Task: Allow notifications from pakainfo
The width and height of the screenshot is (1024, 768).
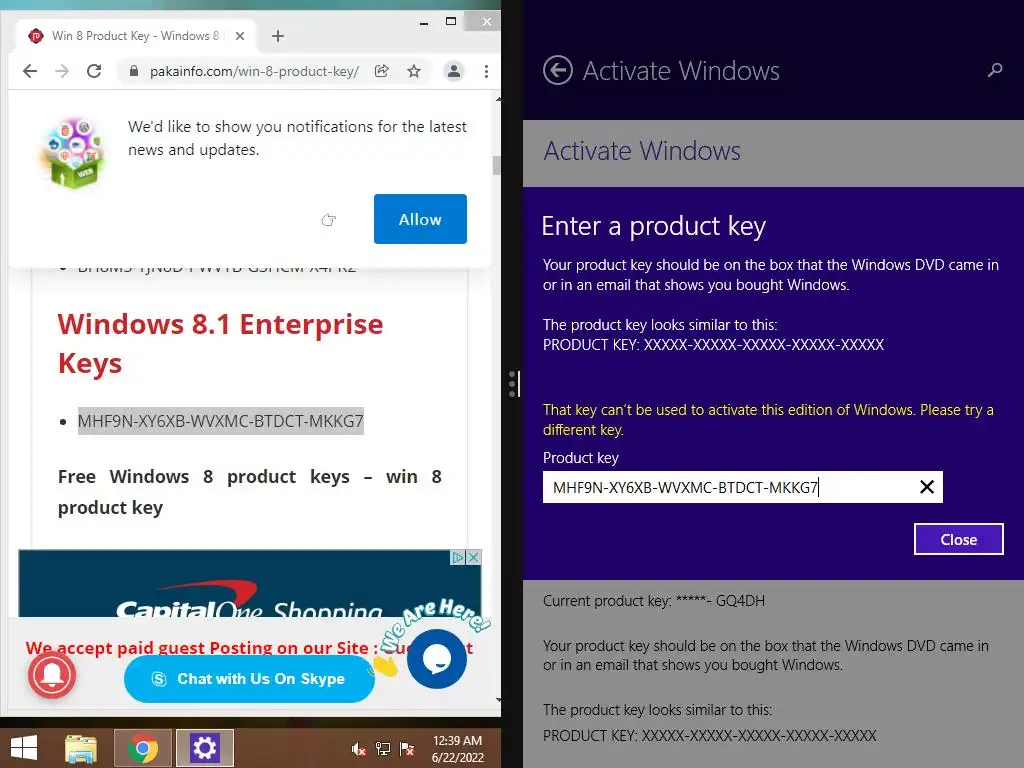Action: (x=420, y=219)
